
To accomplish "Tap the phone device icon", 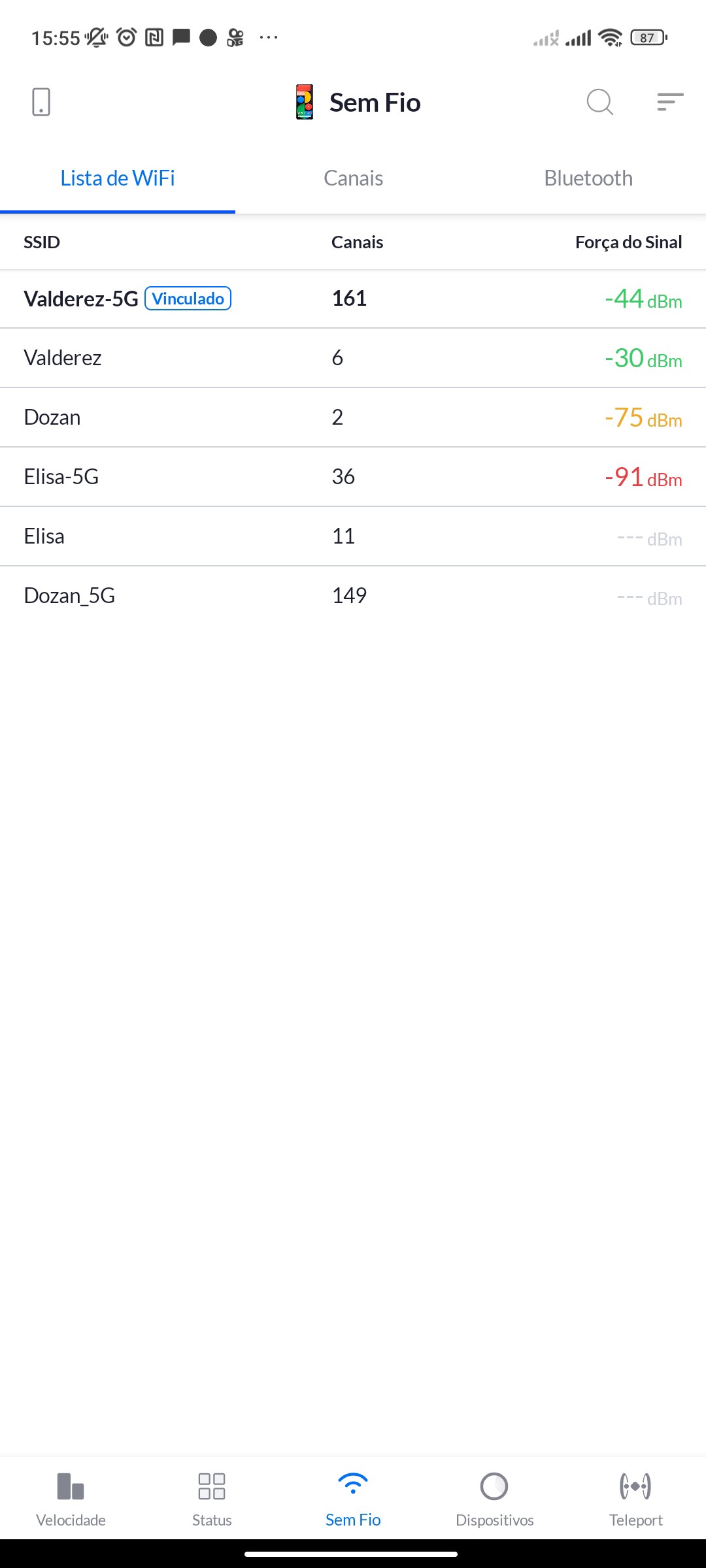I will (x=41, y=103).
